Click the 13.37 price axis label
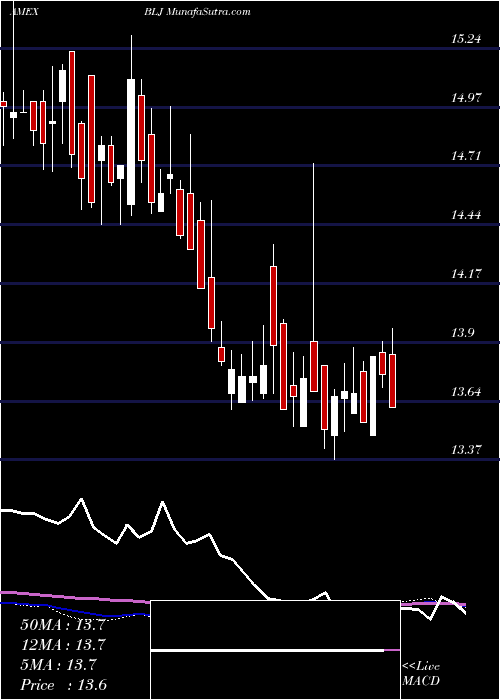This screenshot has width=500, height=700. point(467,450)
